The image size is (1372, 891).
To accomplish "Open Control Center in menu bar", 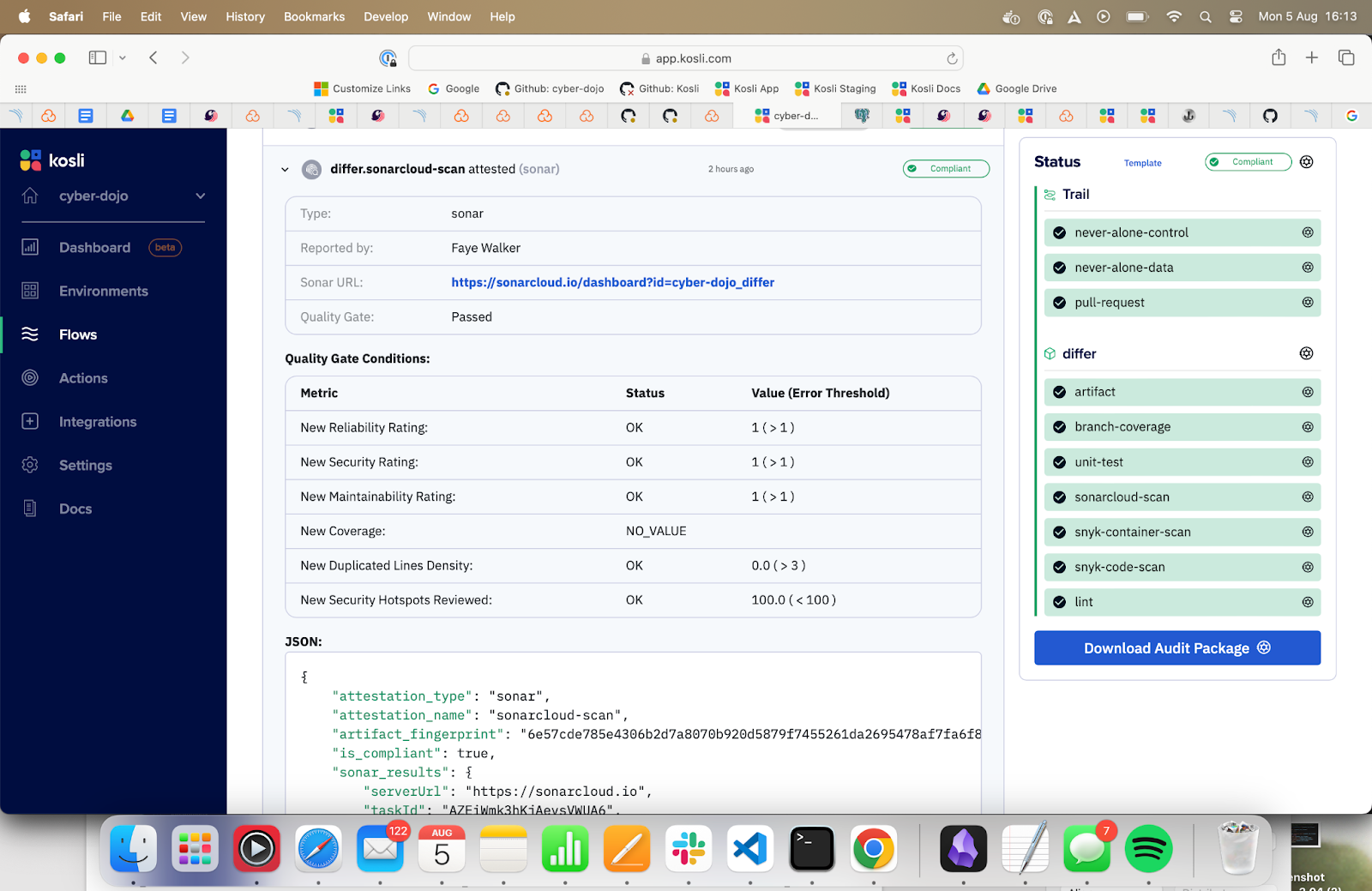I will pos(1236,16).
